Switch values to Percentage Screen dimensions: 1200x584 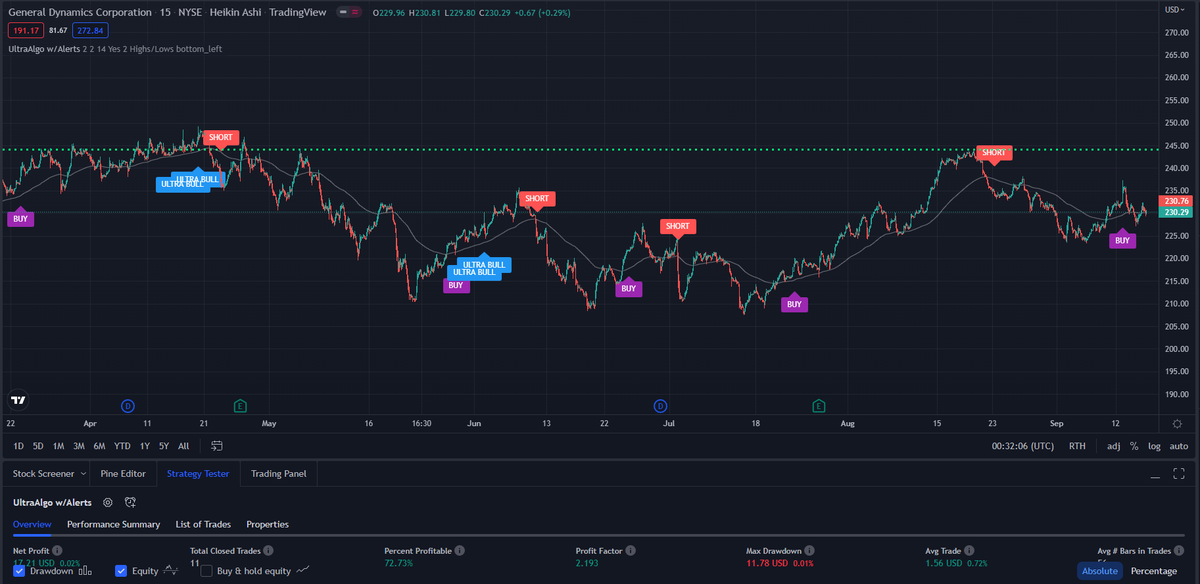click(x=1154, y=571)
